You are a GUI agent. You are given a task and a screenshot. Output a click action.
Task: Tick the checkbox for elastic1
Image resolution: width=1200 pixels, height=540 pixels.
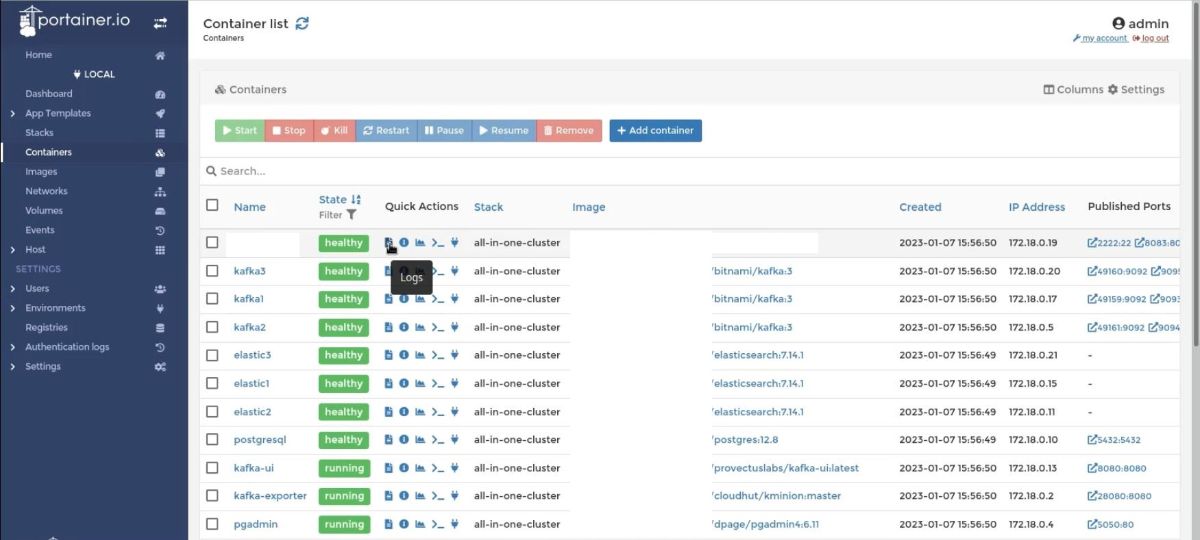(x=212, y=383)
